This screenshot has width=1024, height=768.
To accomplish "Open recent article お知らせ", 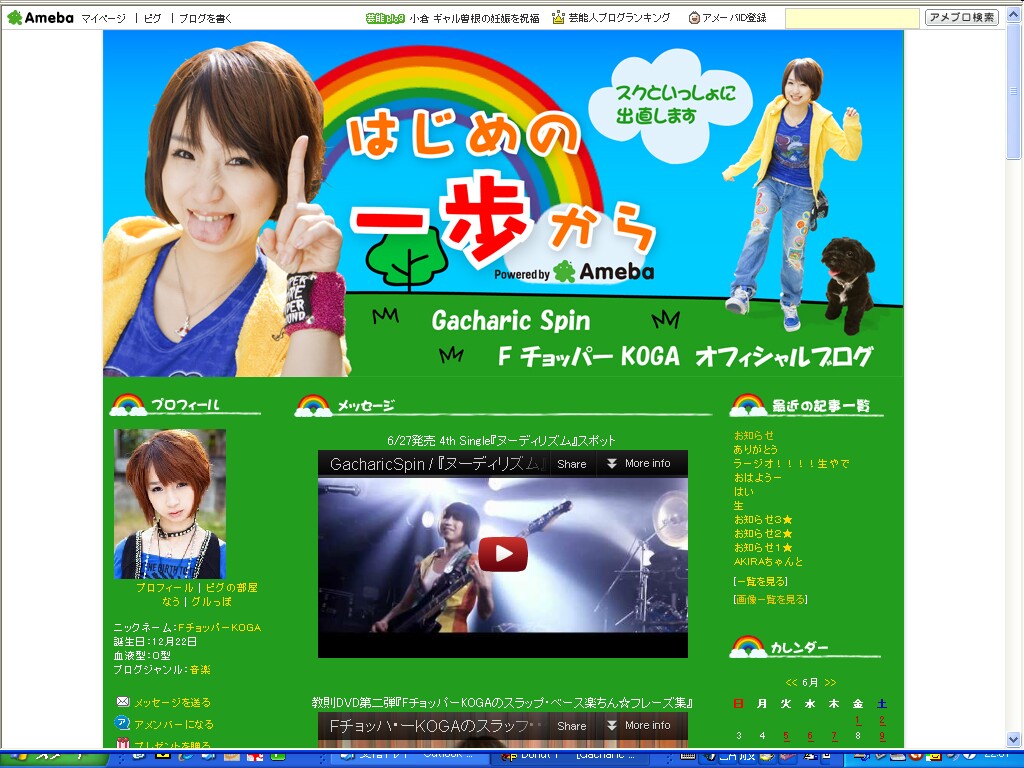I will coord(754,435).
